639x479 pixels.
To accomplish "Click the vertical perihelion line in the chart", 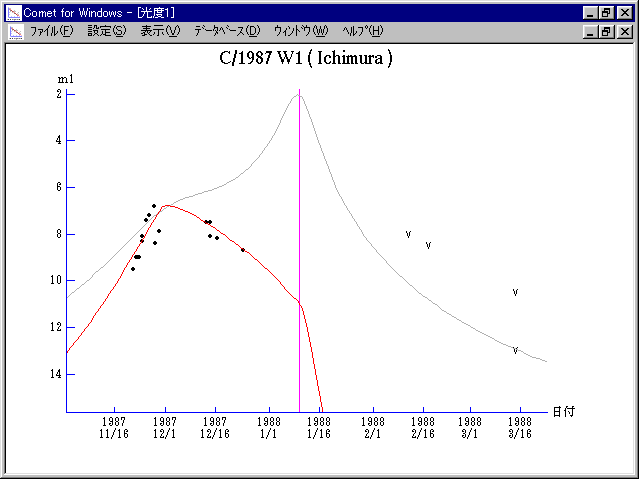I will tap(299, 250).
